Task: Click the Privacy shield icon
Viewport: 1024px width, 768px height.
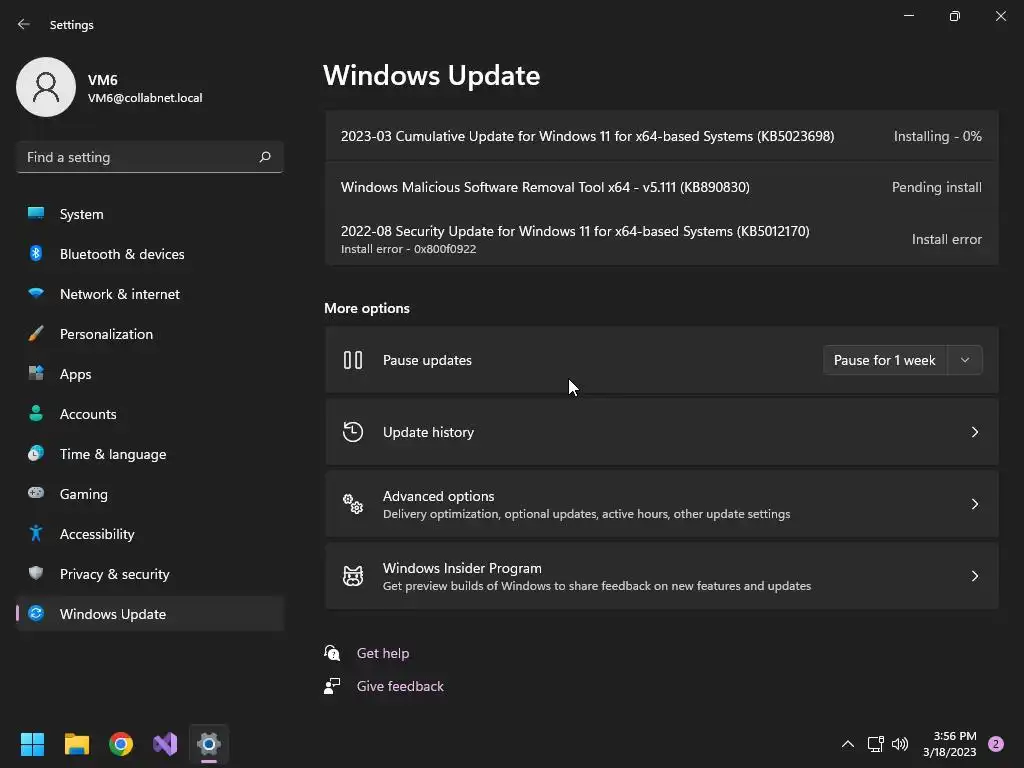Action: point(36,573)
